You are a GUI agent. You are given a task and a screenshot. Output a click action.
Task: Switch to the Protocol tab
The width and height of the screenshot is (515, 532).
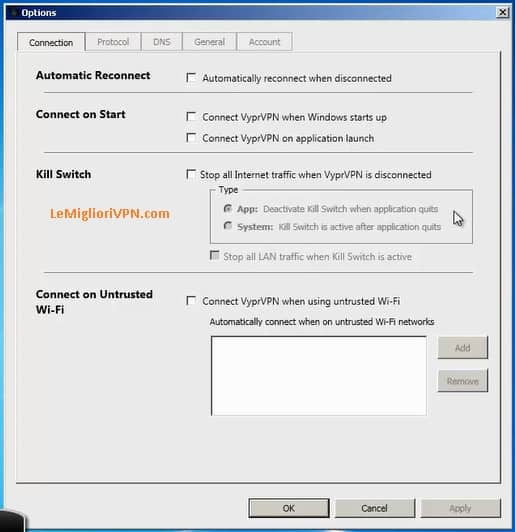click(113, 42)
